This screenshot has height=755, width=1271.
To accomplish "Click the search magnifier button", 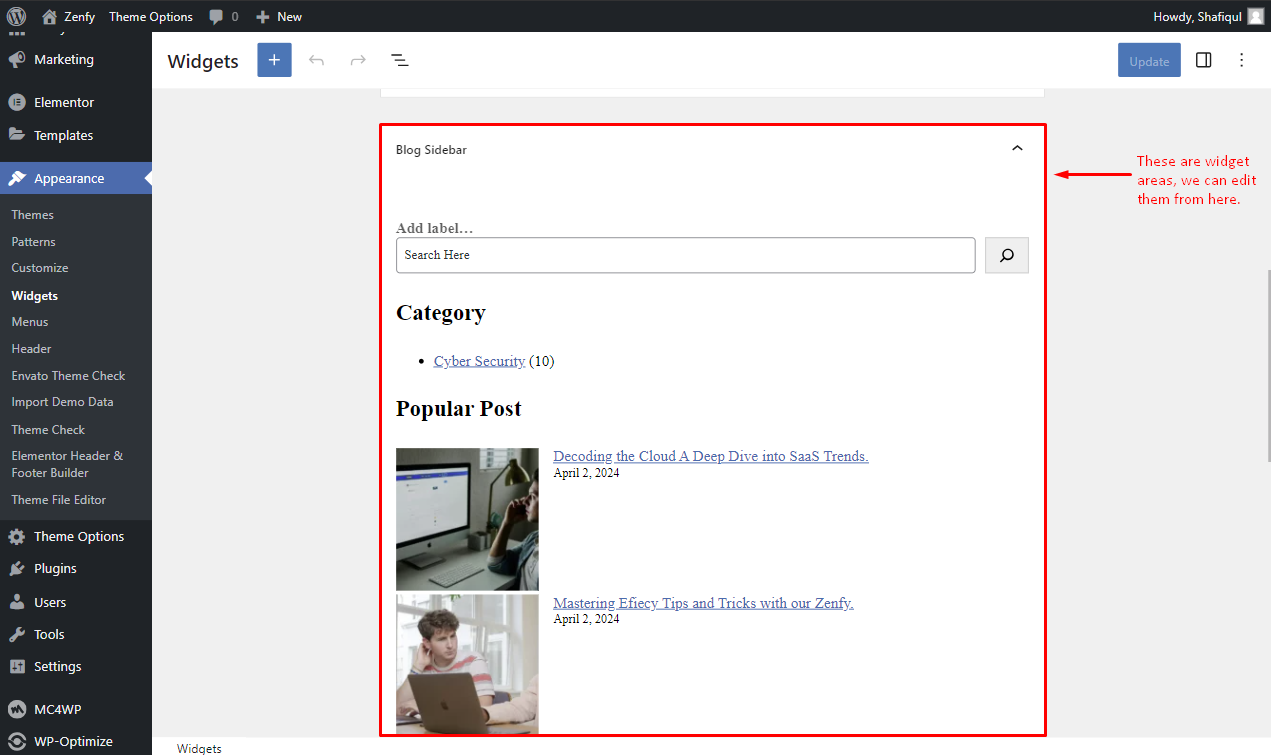I will pyautogui.click(x=1007, y=255).
